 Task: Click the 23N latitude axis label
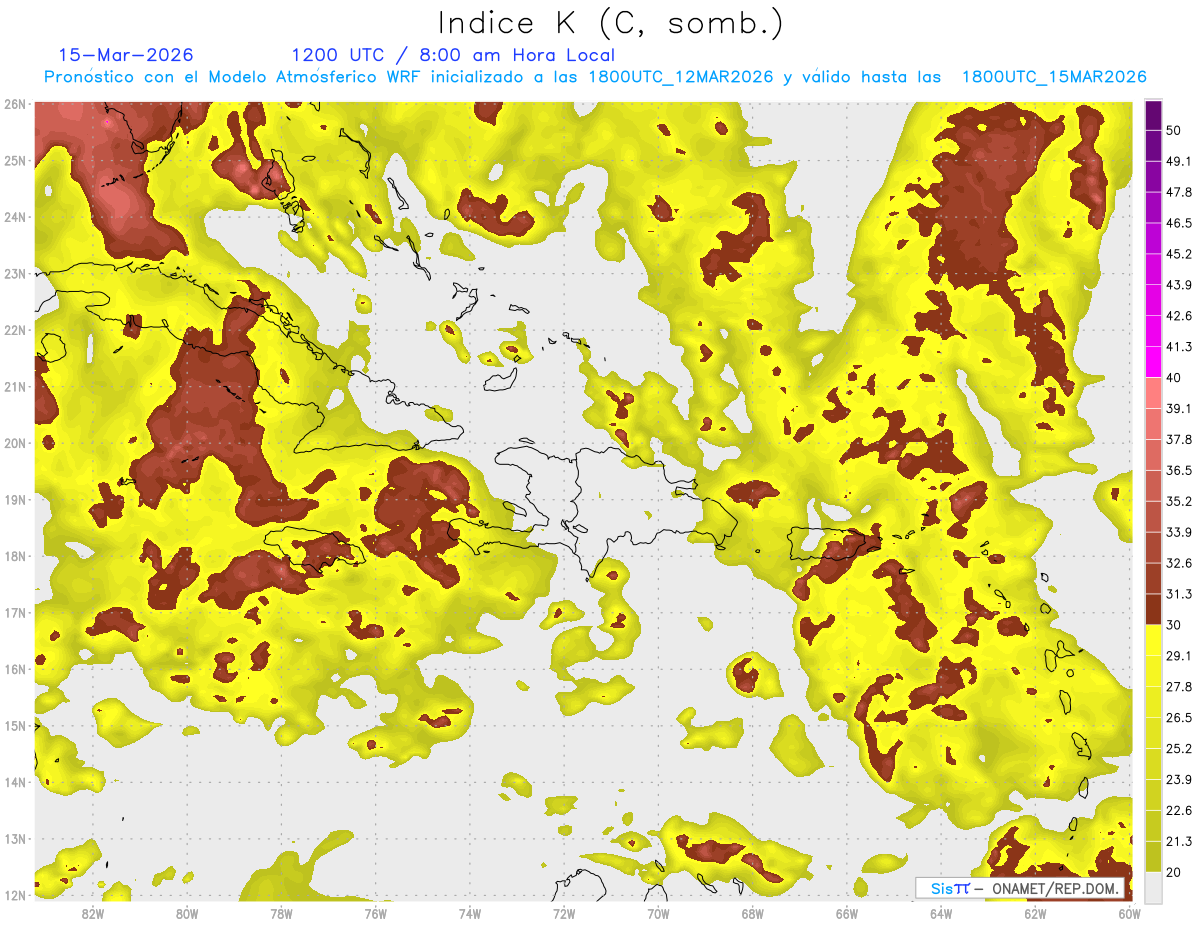15,274
